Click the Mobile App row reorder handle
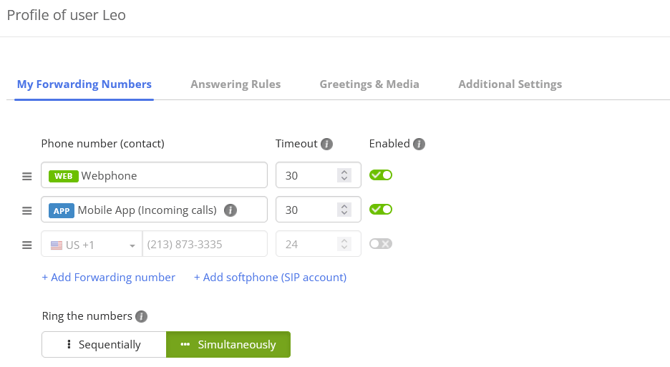The height and width of the screenshot is (367, 670). pyautogui.click(x=27, y=211)
